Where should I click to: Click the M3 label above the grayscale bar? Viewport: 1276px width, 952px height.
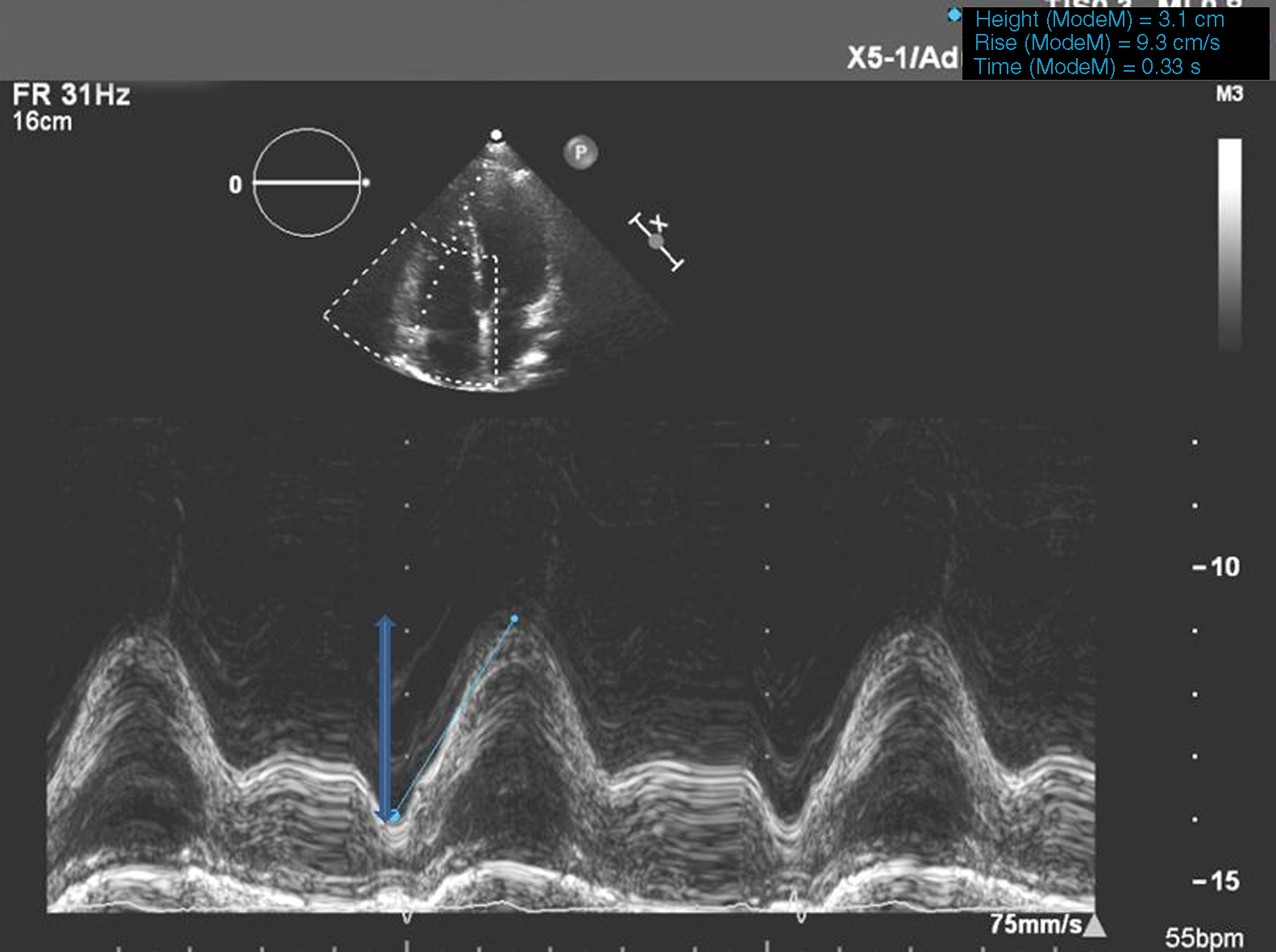[x=1229, y=94]
